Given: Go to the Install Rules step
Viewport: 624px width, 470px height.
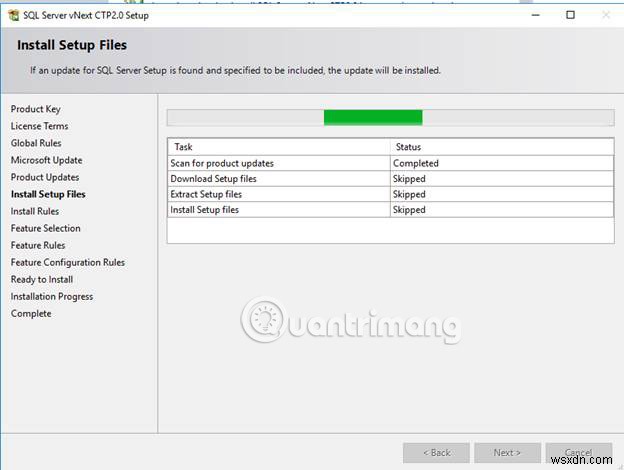Looking at the screenshot, I should 35,211.
